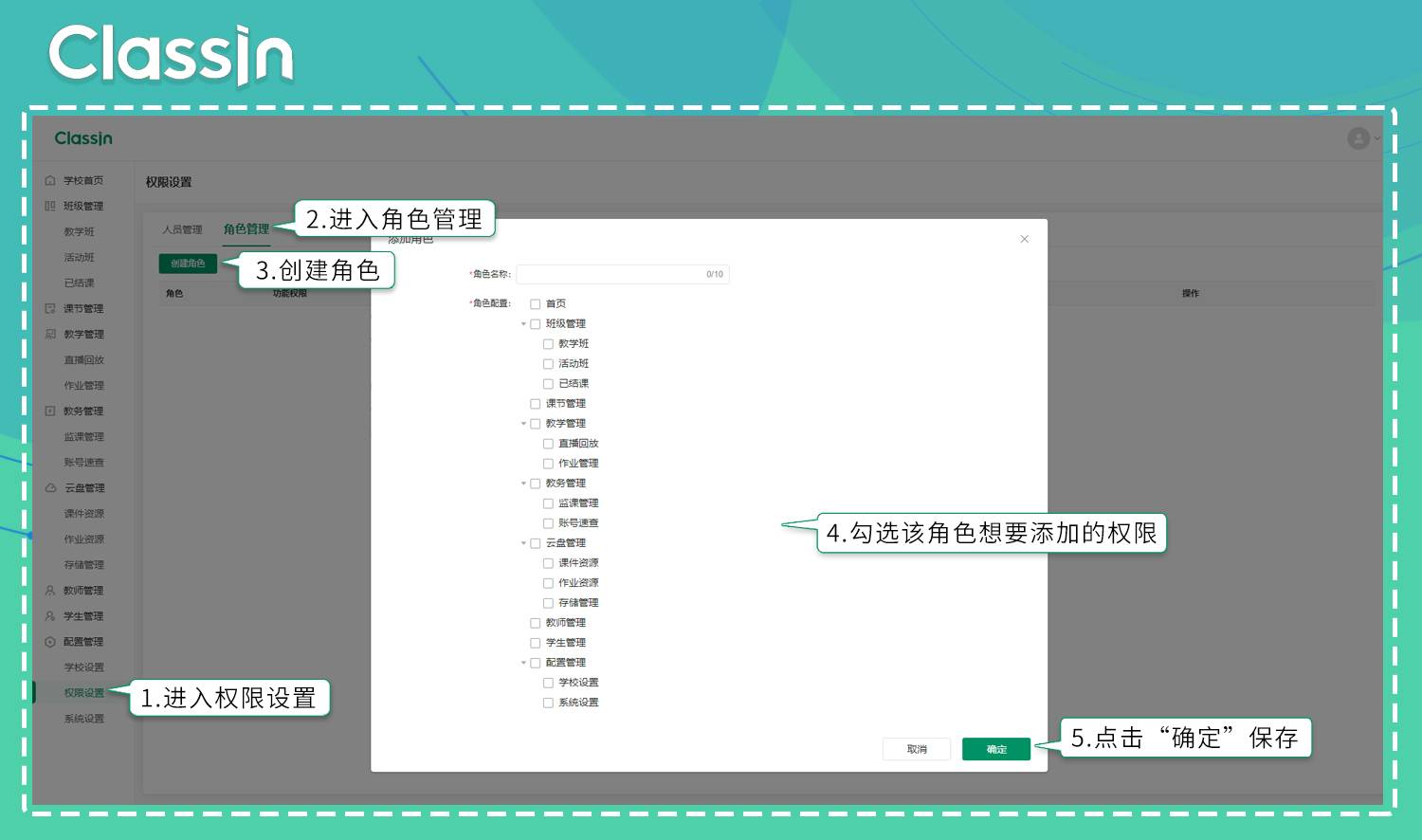Collapse the 配置管理 tree arrow in dialog

(x=523, y=663)
